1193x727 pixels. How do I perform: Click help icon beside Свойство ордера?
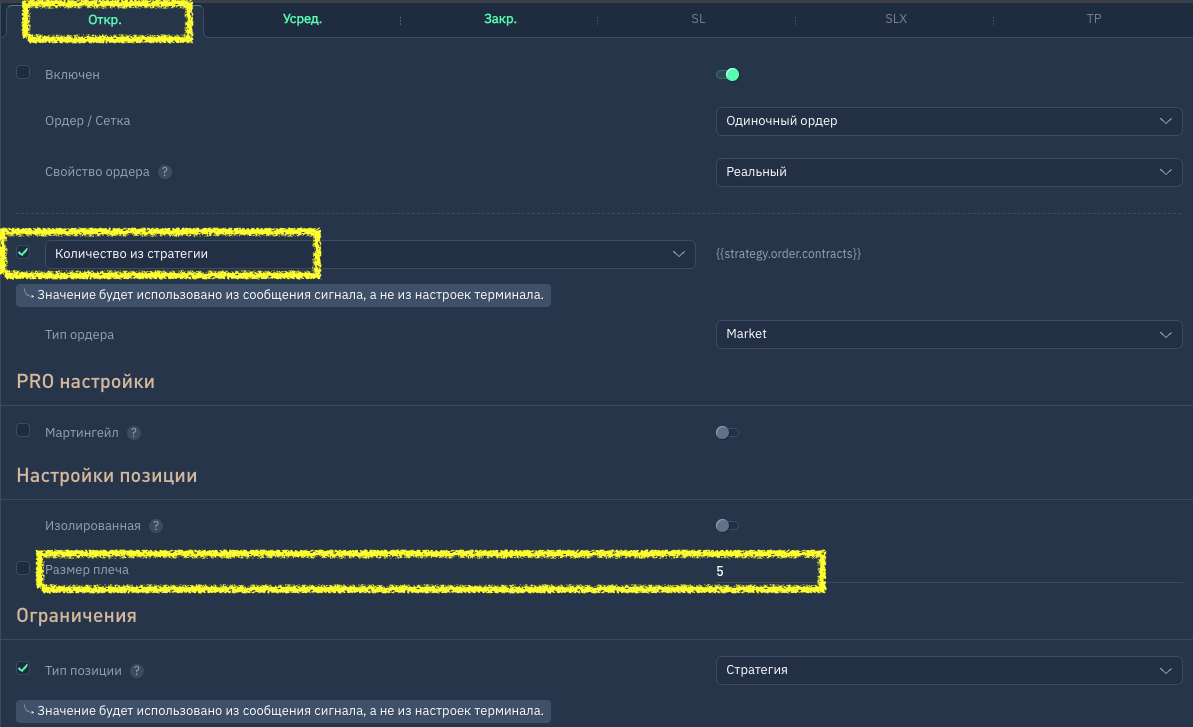(166, 172)
